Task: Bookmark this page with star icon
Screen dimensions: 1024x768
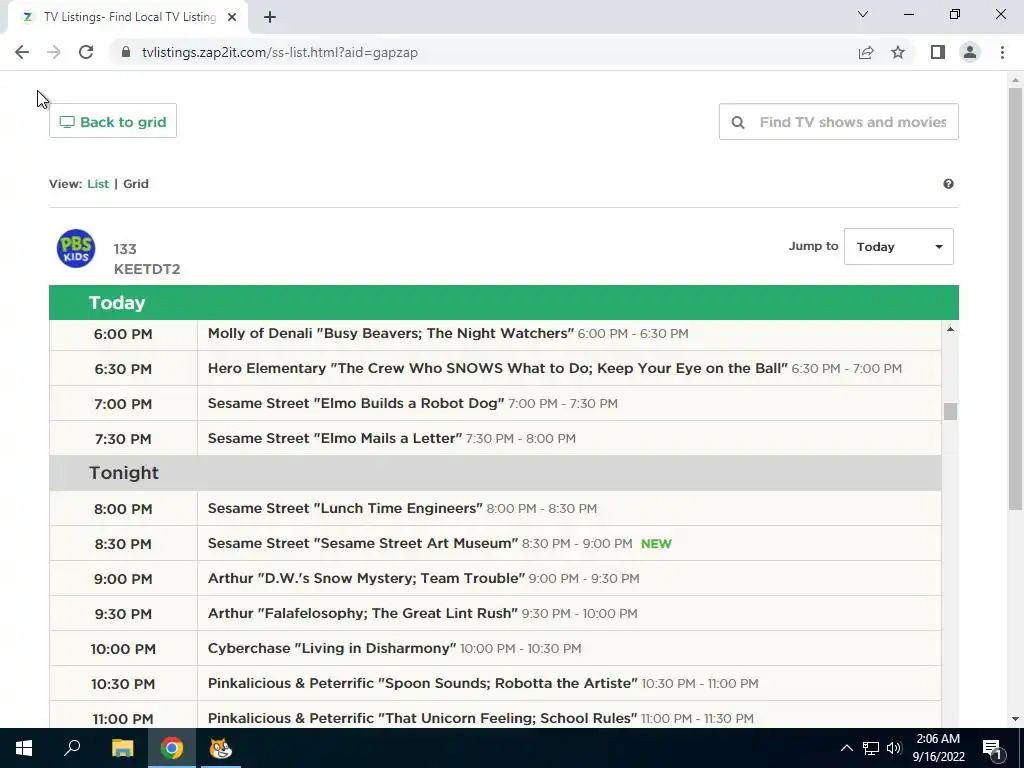Action: tap(898, 52)
